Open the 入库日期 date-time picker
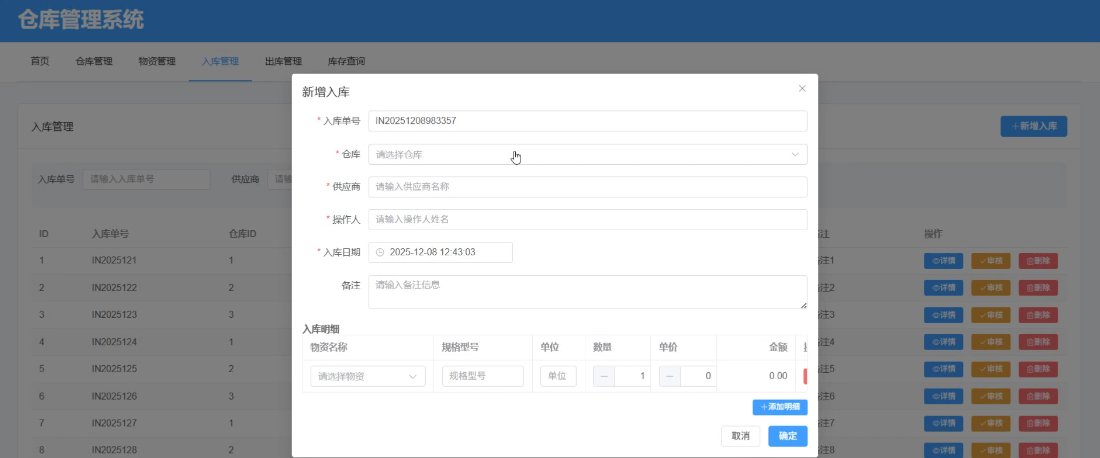Screen dimensions: 1100x458 click(x=441, y=252)
